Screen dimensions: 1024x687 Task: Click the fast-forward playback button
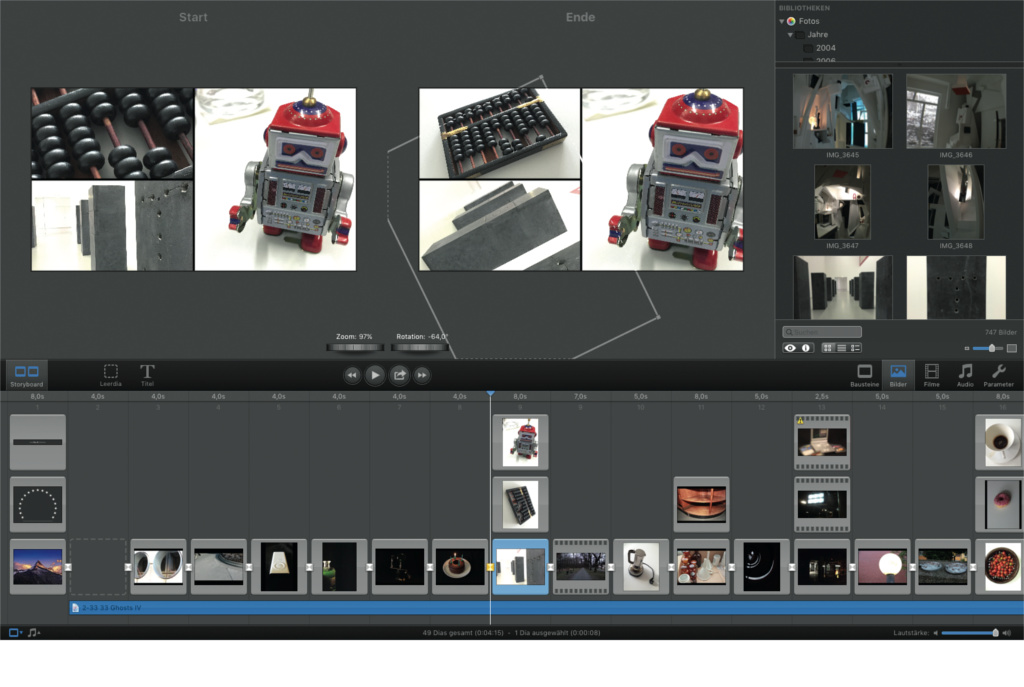[423, 375]
